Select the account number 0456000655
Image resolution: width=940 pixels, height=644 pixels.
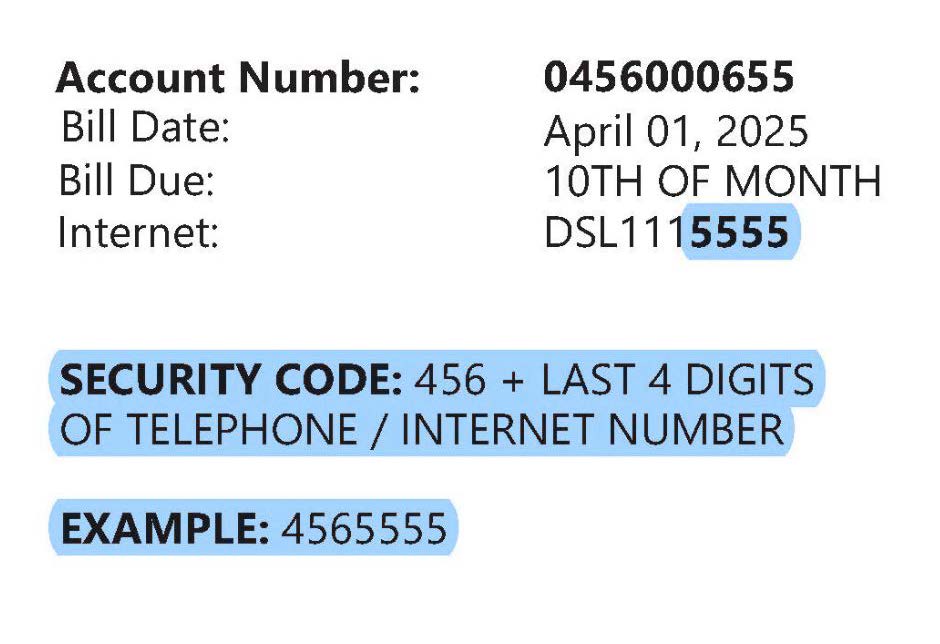coord(669,77)
